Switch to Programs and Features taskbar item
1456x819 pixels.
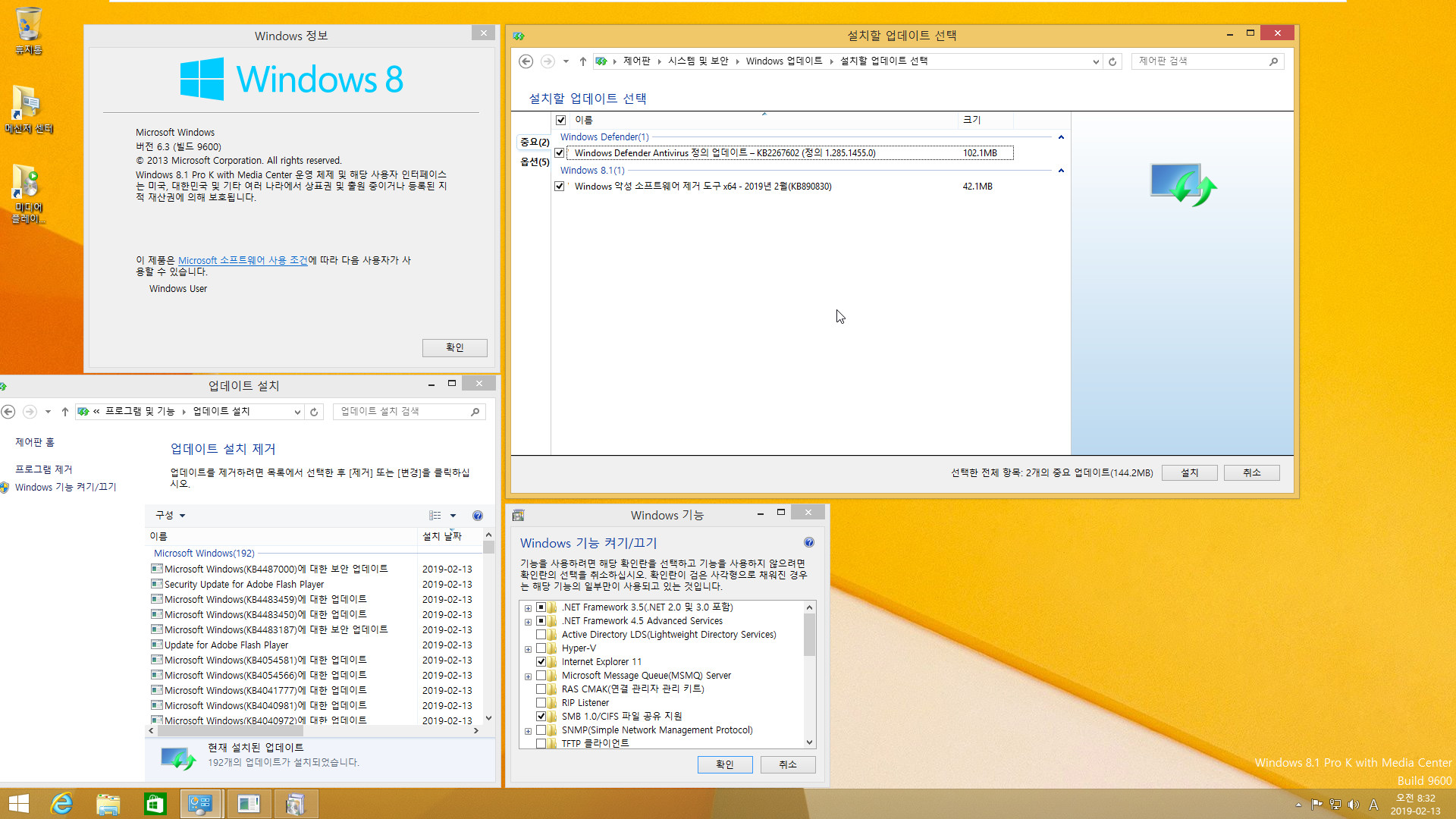click(x=296, y=804)
